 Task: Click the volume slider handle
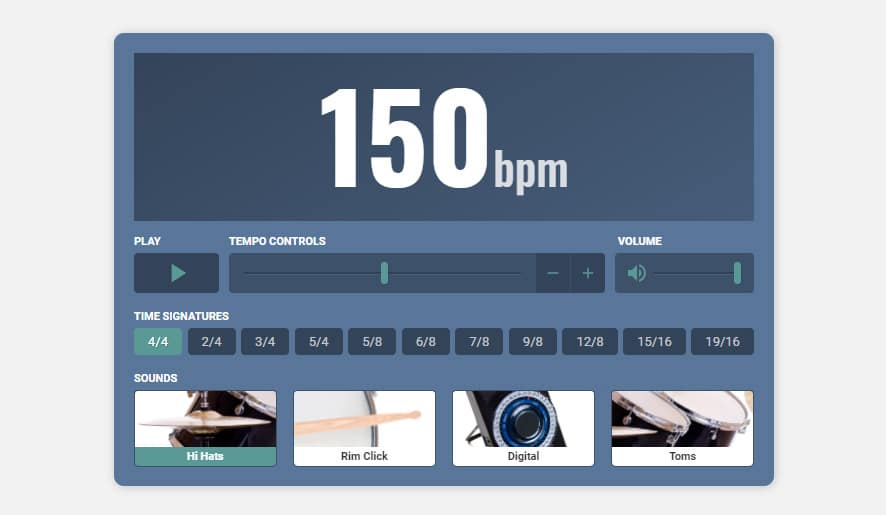737,273
